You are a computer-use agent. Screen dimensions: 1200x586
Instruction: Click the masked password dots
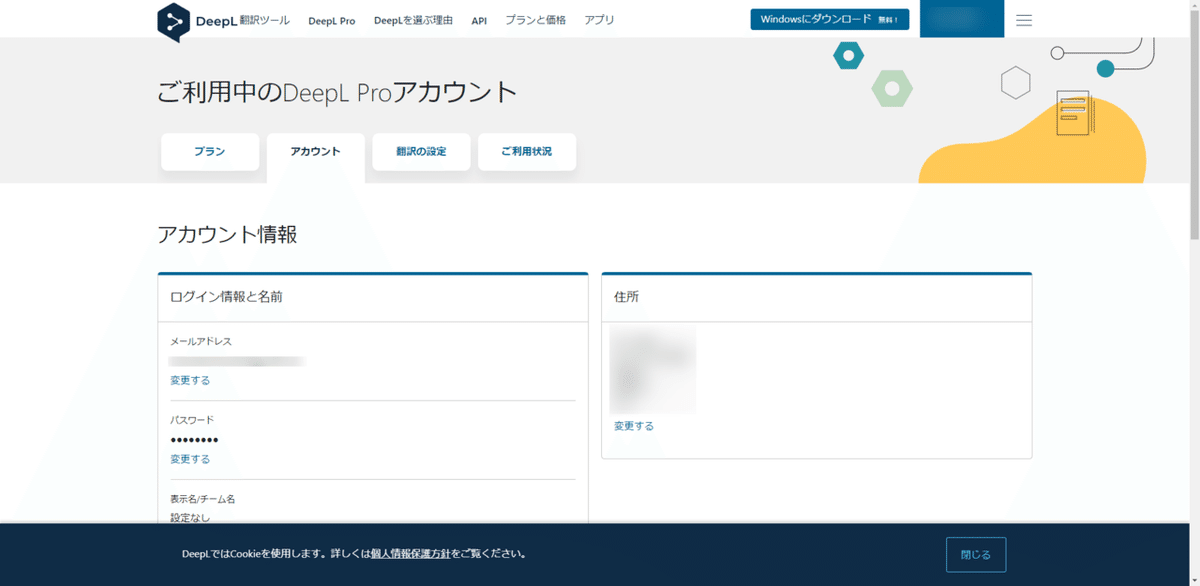click(x=194, y=440)
